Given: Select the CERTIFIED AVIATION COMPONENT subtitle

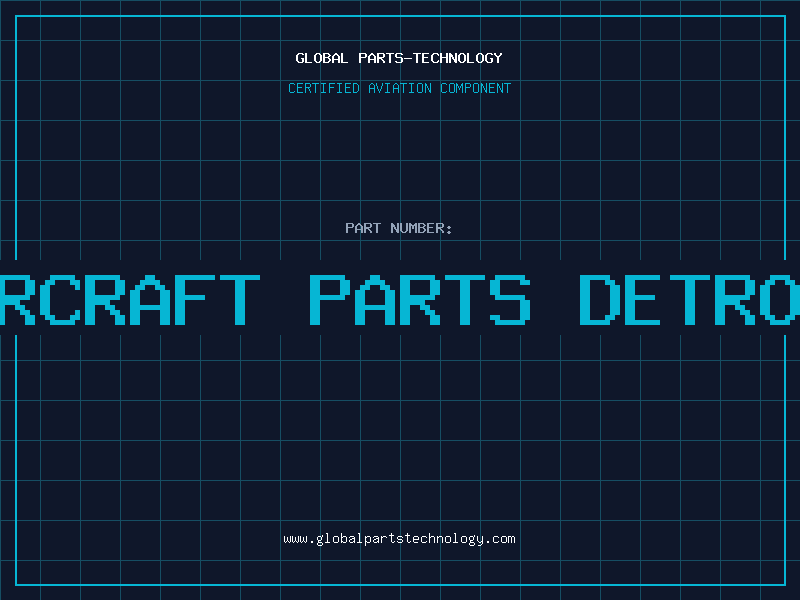Looking at the screenshot, I should click(x=399, y=88).
